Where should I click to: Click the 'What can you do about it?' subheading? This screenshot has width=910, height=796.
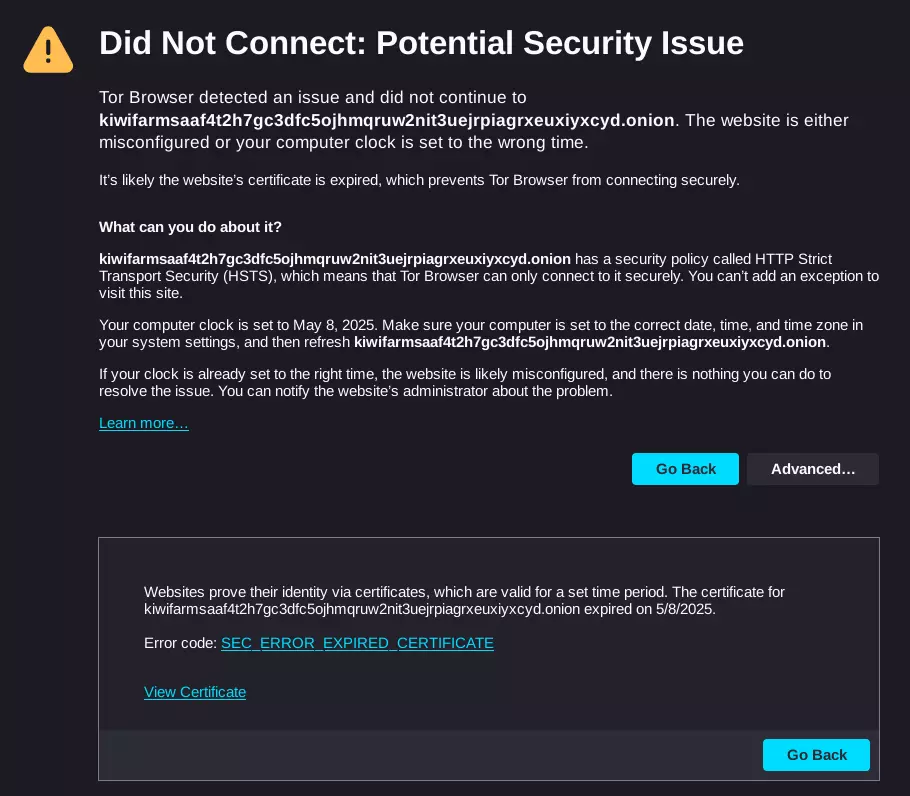click(190, 227)
